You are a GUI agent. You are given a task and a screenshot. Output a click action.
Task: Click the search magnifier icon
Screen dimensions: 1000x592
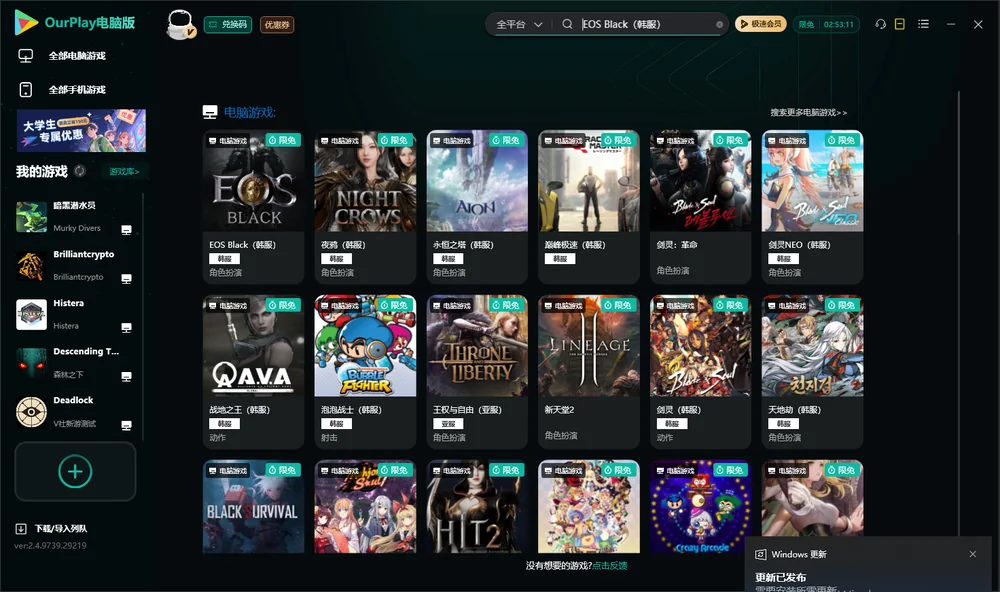[567, 24]
